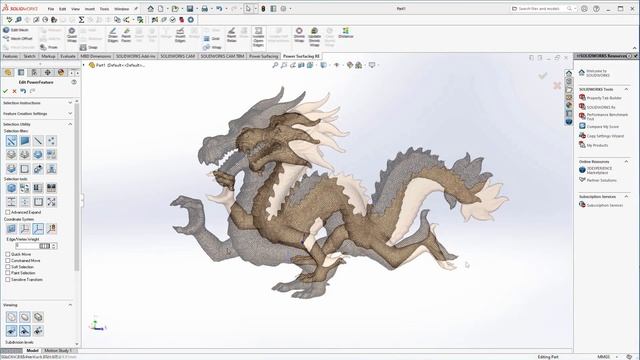Open the Welcome to SOLIDWORKS link
Screen dimensions: 640x360
(x=597, y=73)
